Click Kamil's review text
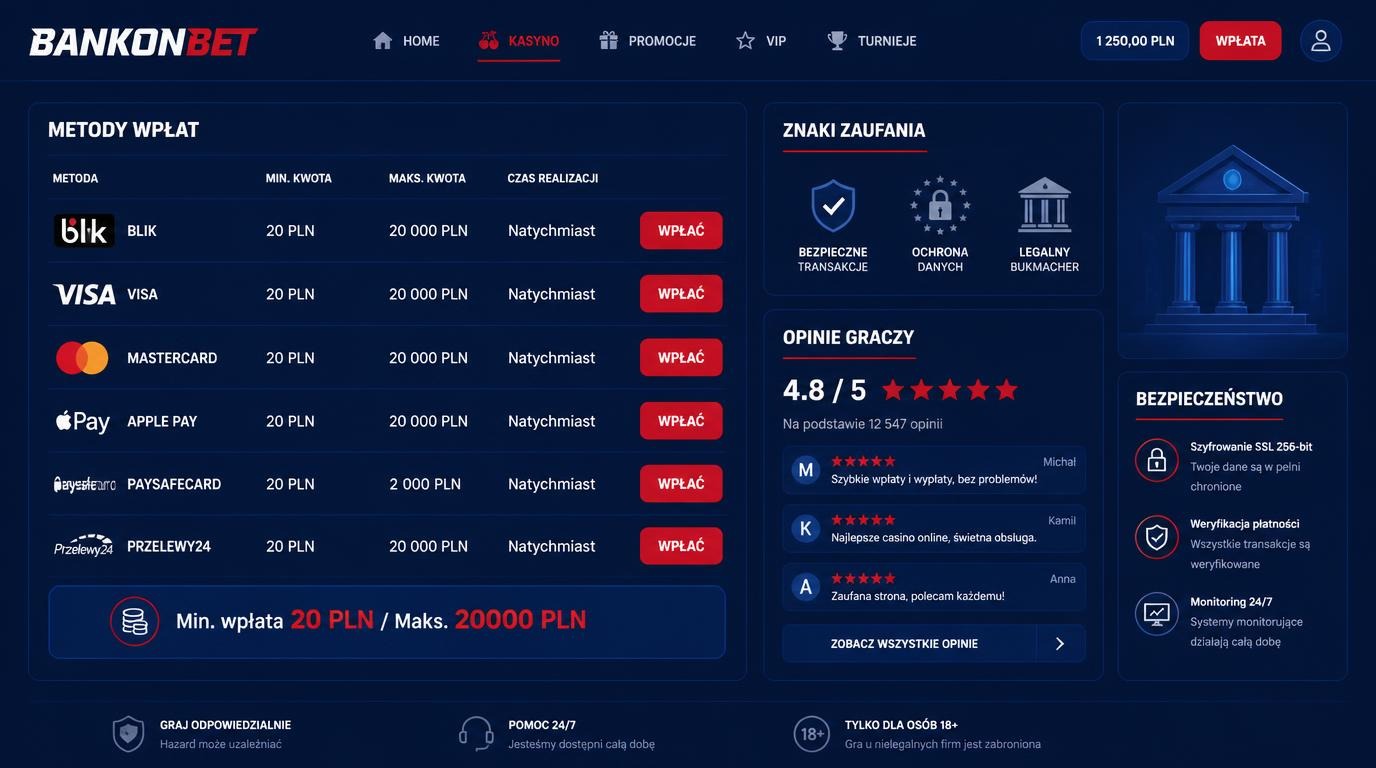 click(934, 538)
